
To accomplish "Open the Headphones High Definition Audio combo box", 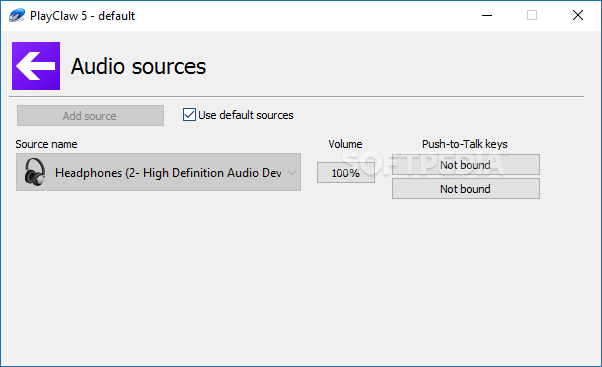I will tap(158, 172).
